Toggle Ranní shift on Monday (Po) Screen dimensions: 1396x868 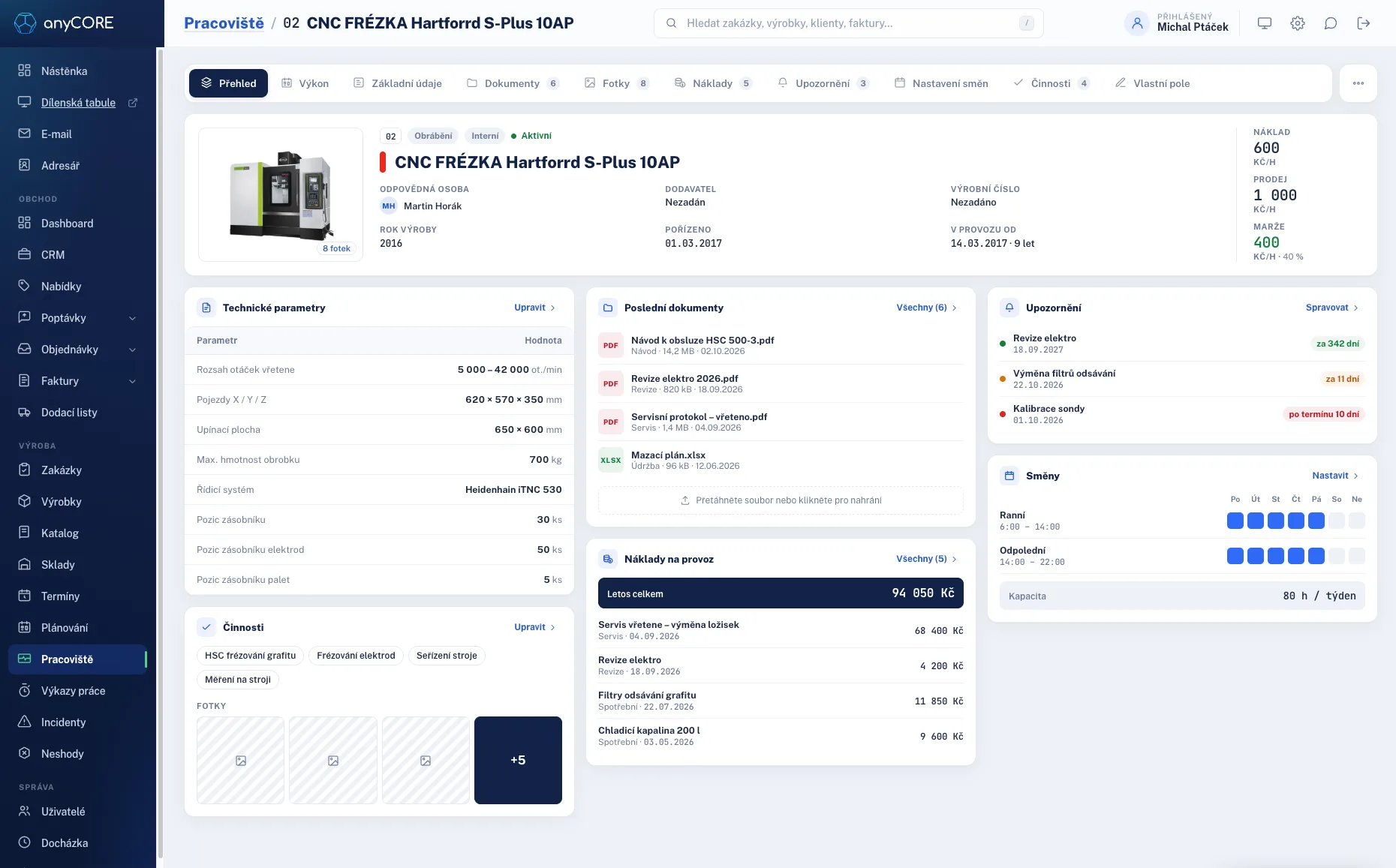point(1235,521)
